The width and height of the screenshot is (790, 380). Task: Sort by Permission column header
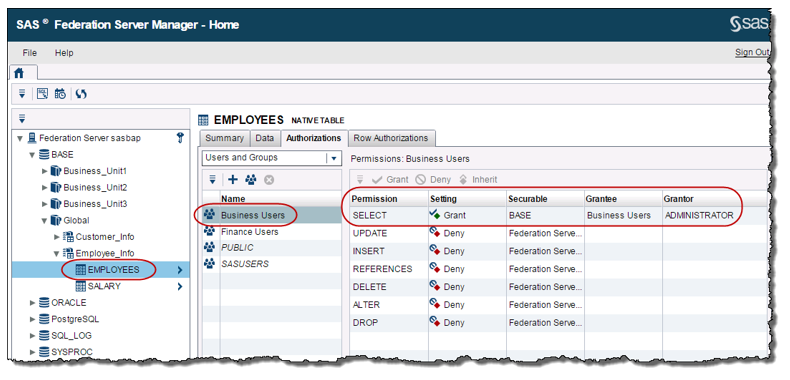[x=389, y=199]
